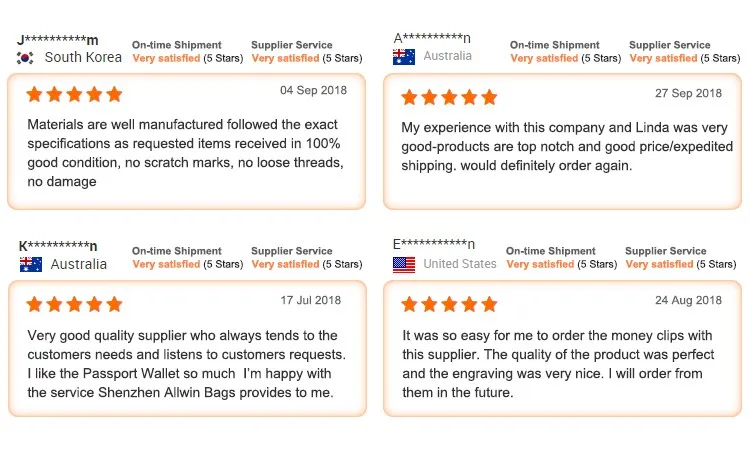750x450 pixels.
Task: Open the review about no scratch marks
Action: coord(187,142)
